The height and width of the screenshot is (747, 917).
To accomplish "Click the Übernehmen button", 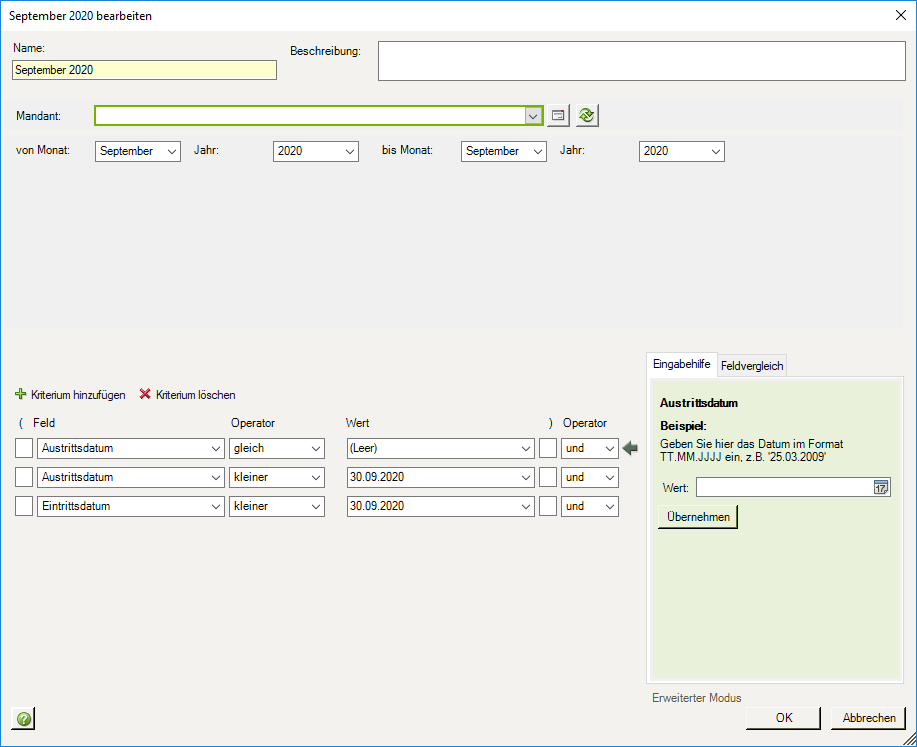I will coord(698,517).
